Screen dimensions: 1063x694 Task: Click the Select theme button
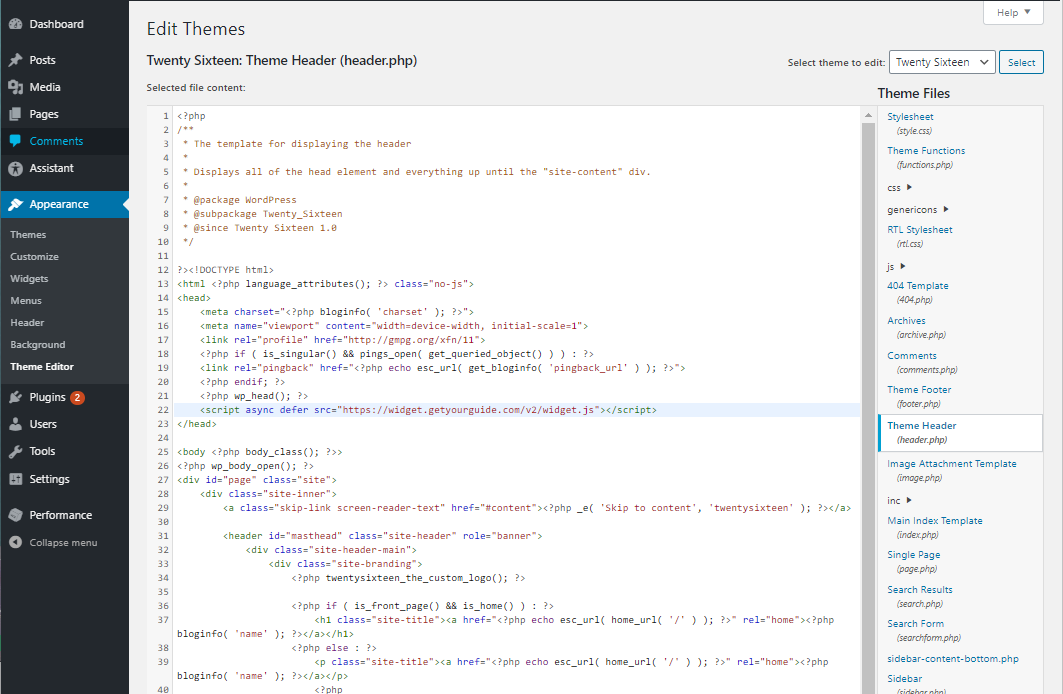pyautogui.click(x=1021, y=62)
